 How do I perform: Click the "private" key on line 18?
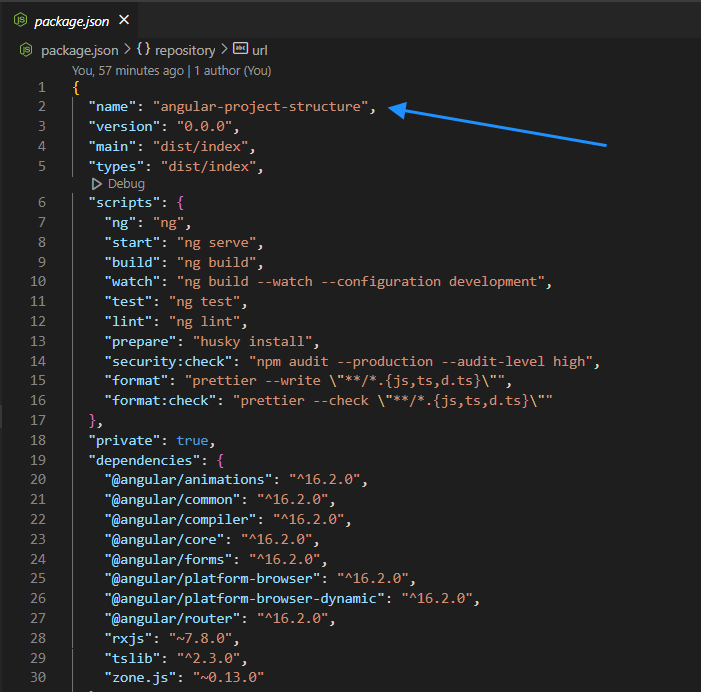(124, 441)
